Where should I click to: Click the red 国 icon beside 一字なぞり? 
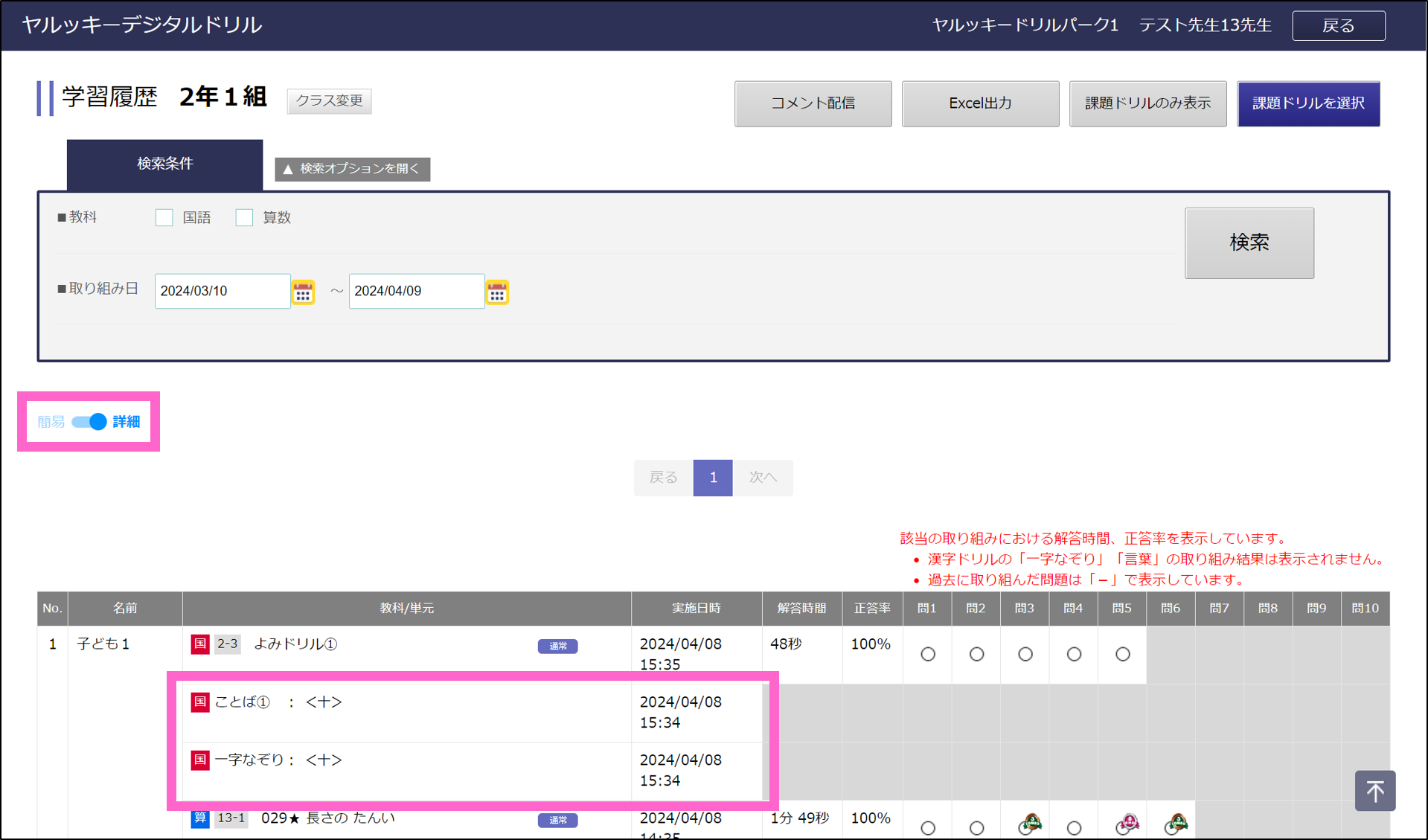pyautogui.click(x=200, y=760)
